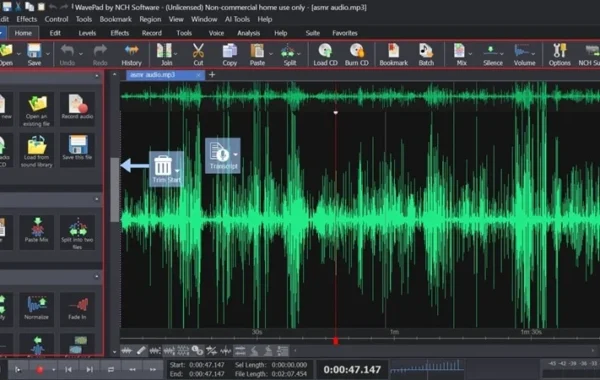Click the Burn CD icon
The height and width of the screenshot is (380, 600).
357,54
